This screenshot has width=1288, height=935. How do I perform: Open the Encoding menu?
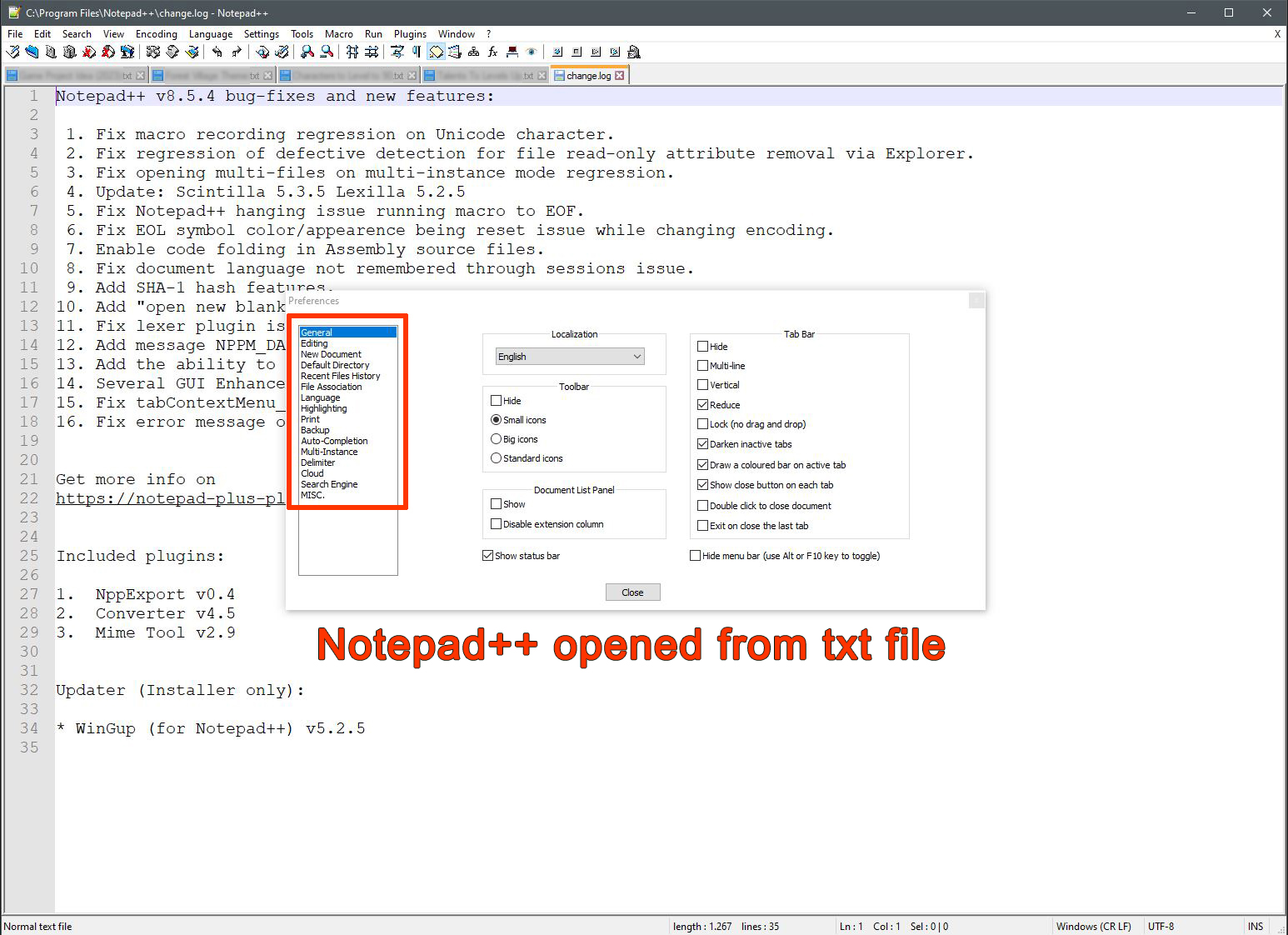point(157,34)
